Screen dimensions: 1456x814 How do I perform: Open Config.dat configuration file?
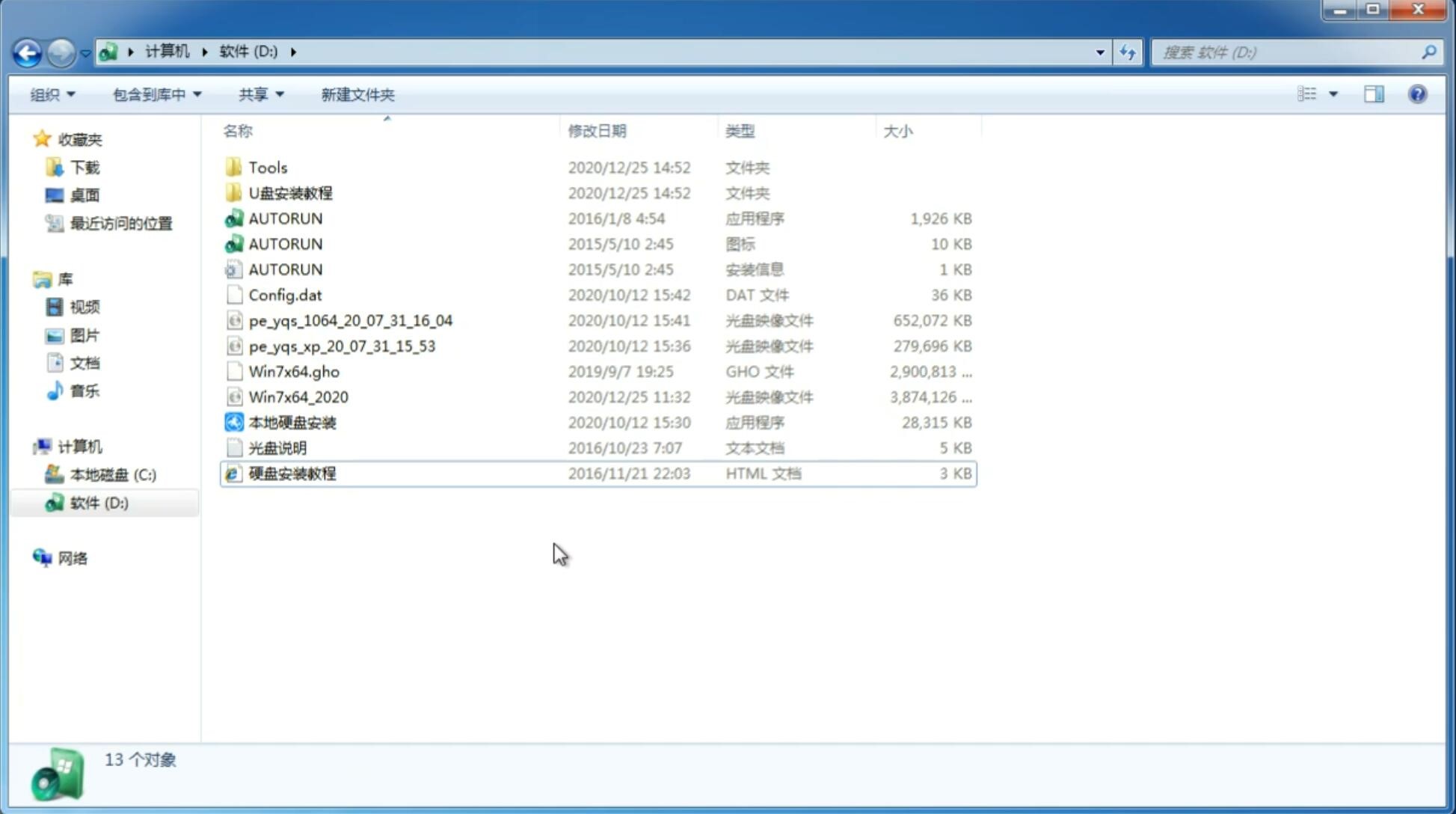(x=283, y=294)
